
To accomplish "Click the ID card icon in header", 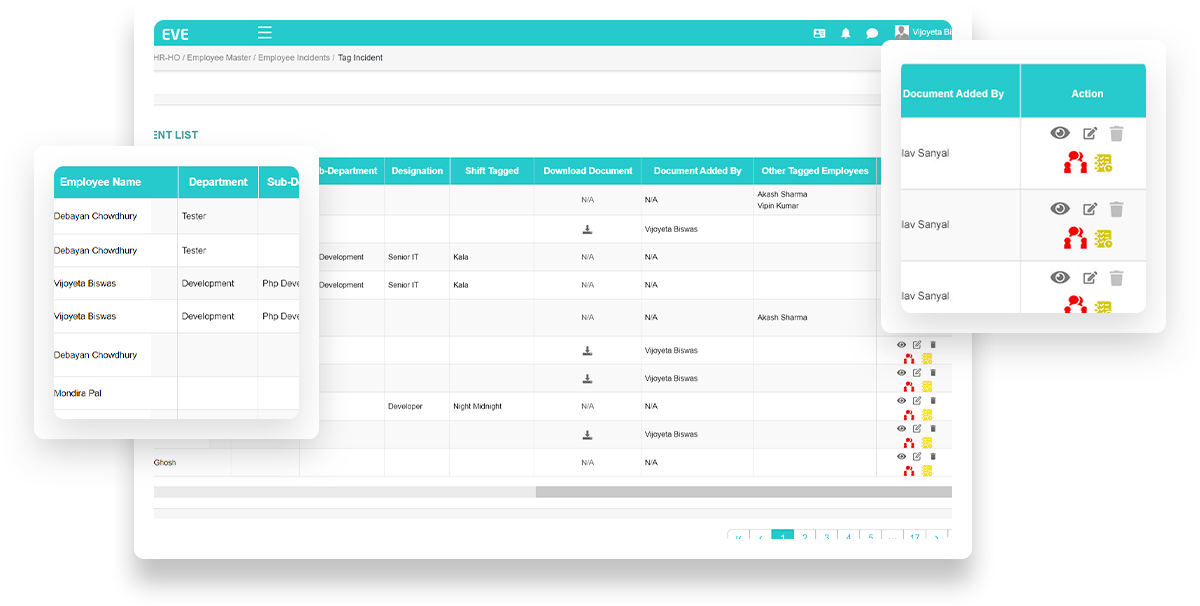I will 819,33.
